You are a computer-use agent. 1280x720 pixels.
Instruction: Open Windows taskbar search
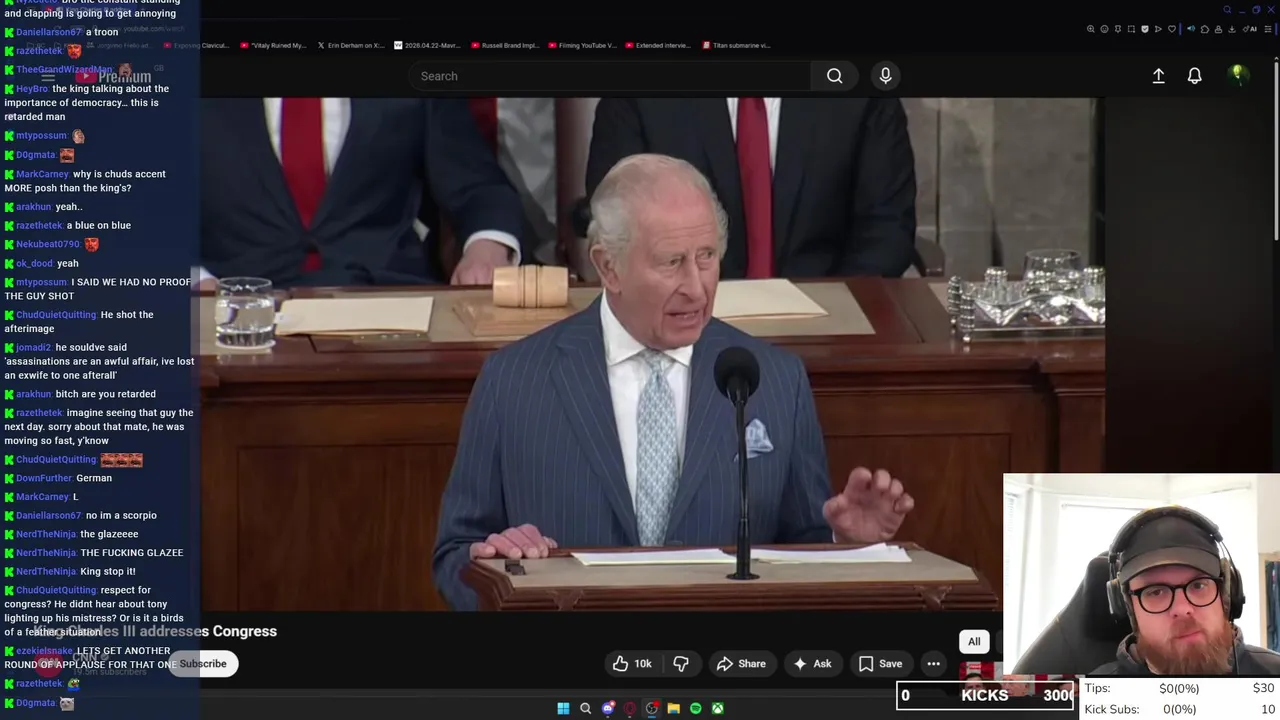click(x=585, y=708)
